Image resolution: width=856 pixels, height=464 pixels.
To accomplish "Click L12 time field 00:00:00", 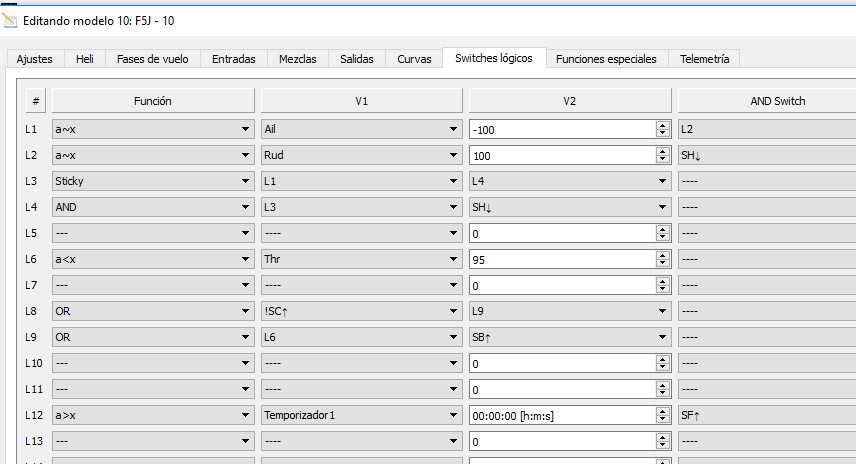I will 560,415.
